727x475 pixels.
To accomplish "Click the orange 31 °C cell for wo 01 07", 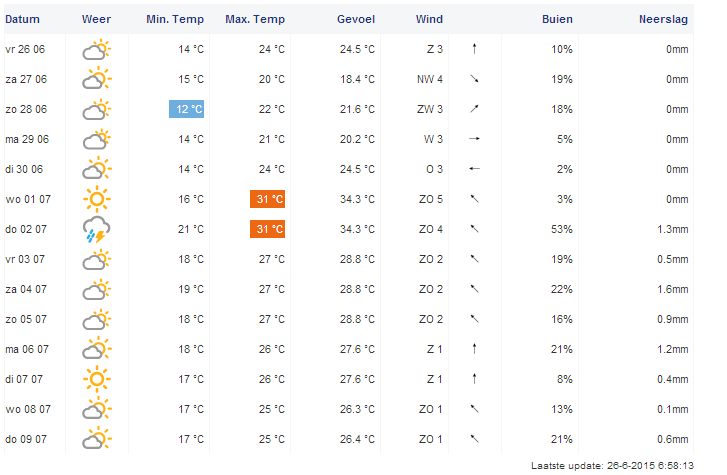I will click(x=267, y=199).
